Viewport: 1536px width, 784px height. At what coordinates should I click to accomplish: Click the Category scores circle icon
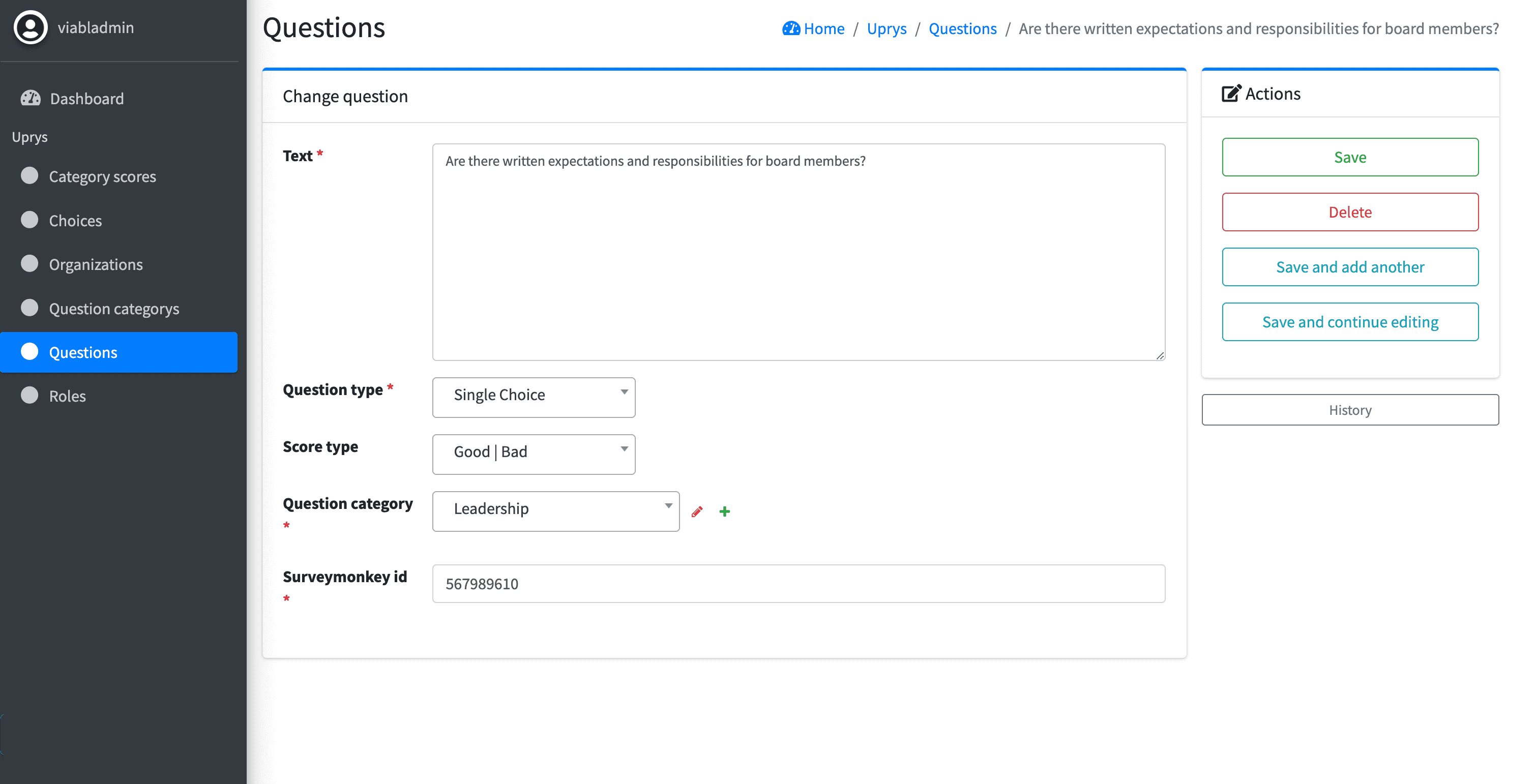(29, 176)
